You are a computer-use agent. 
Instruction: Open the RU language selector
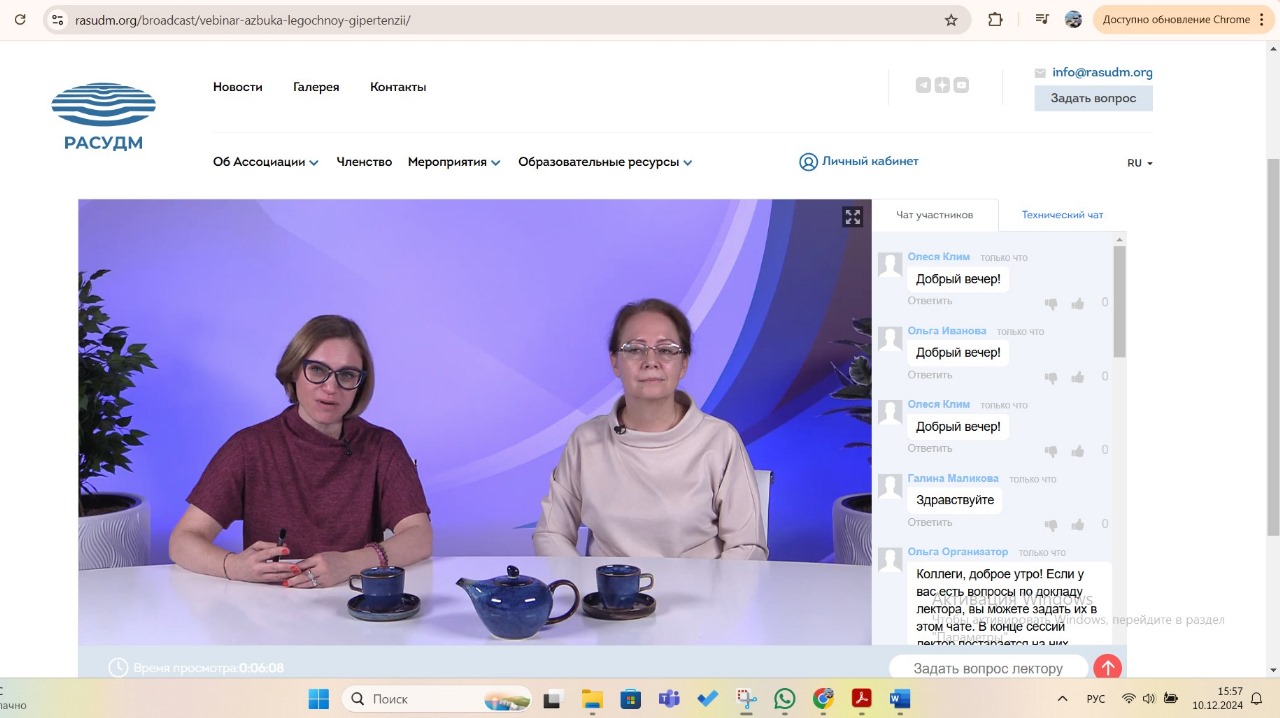pyautogui.click(x=1140, y=163)
